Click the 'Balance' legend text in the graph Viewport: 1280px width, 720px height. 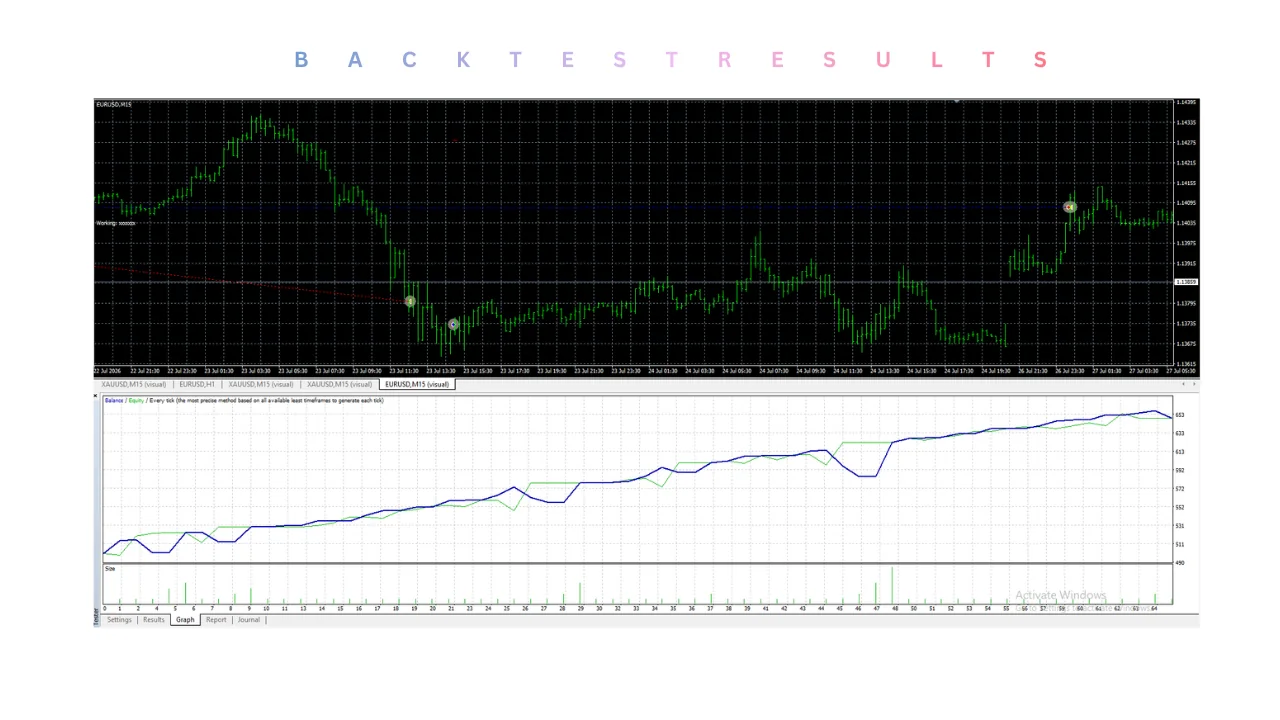click(114, 401)
